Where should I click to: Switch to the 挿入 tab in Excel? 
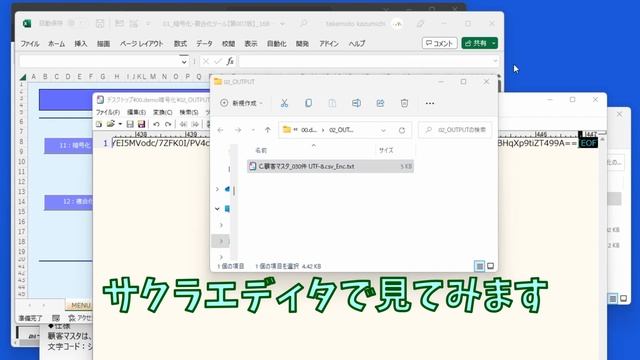[x=80, y=44]
